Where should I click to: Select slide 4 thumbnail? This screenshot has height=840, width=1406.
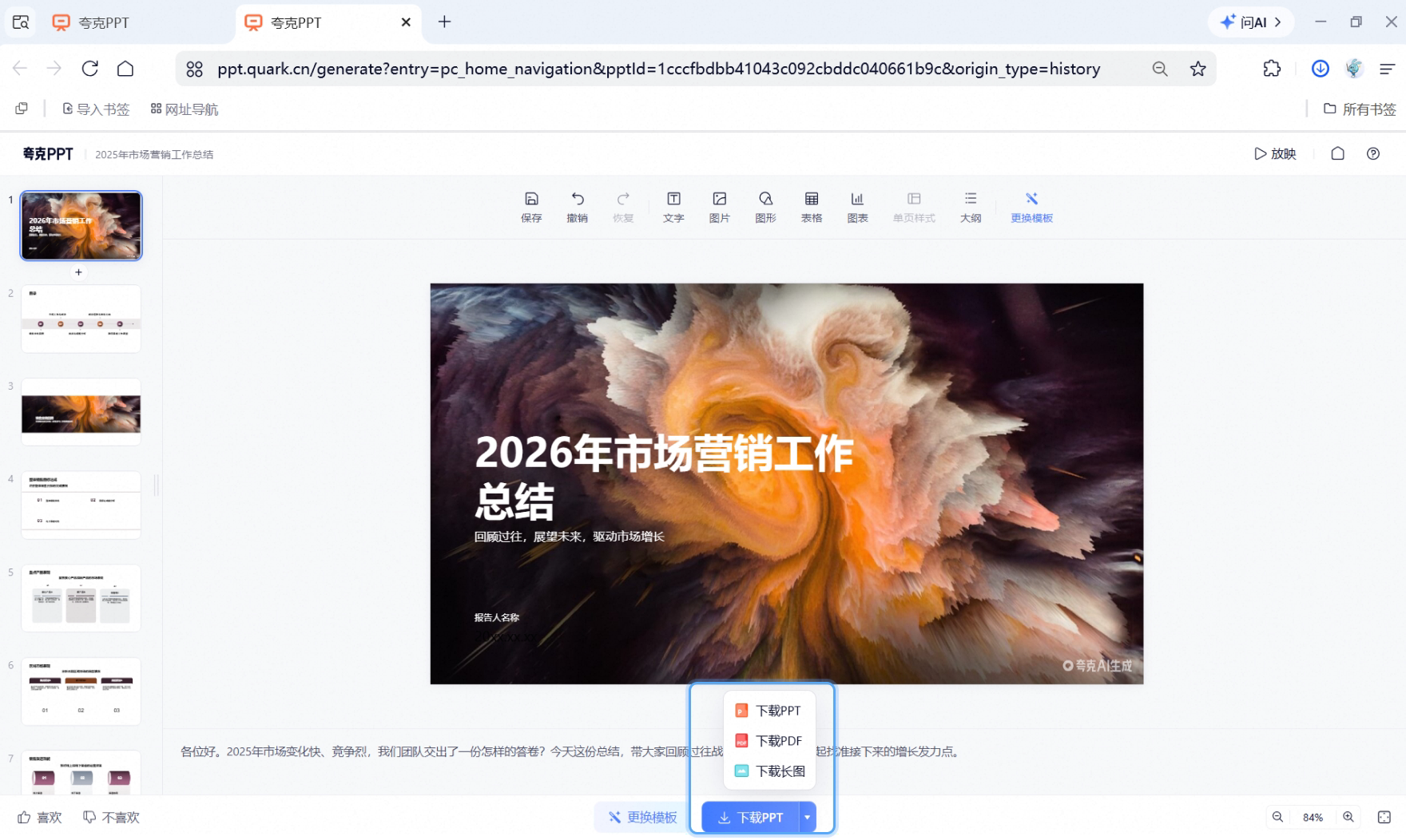pyautogui.click(x=81, y=505)
